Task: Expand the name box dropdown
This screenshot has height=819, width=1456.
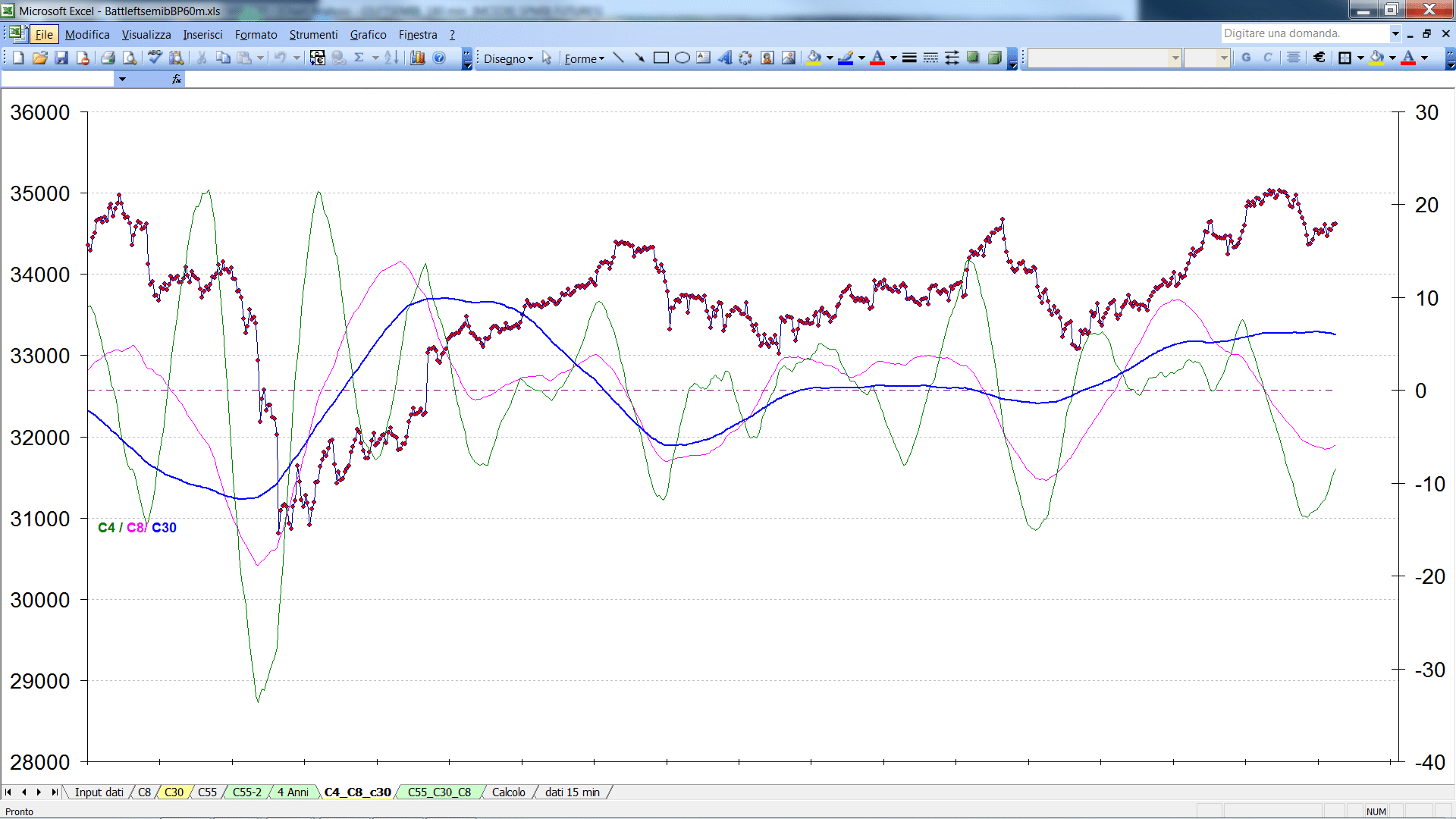Action: click(x=122, y=79)
